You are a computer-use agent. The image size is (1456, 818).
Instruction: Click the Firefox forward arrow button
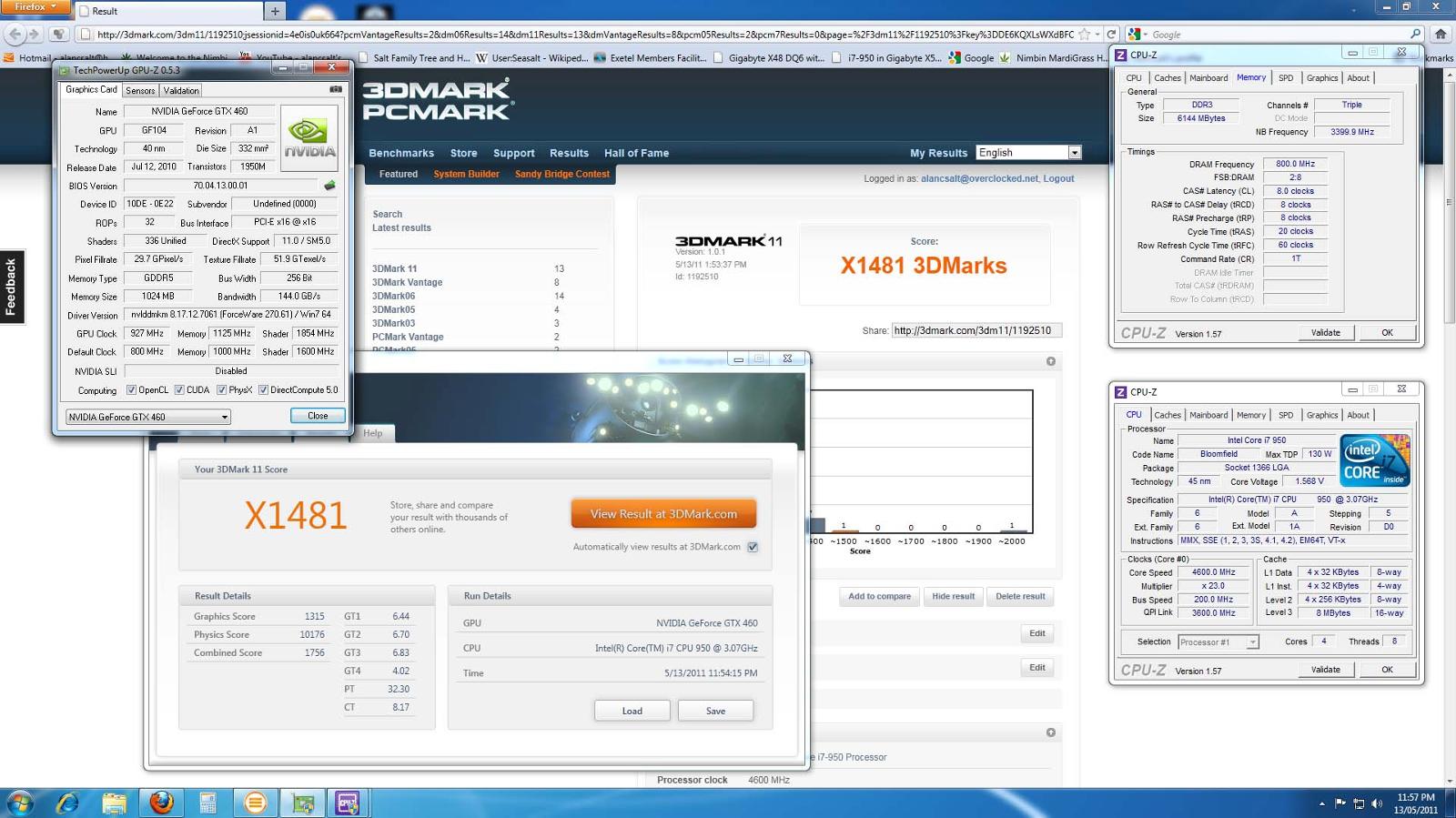pyautogui.click(x=35, y=35)
